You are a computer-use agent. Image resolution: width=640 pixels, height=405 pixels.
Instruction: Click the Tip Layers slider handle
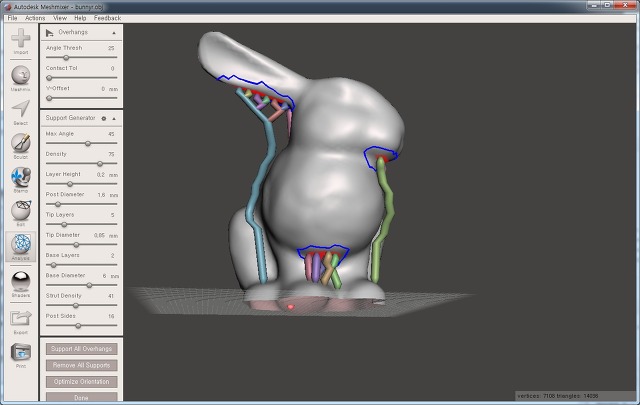click(64, 224)
